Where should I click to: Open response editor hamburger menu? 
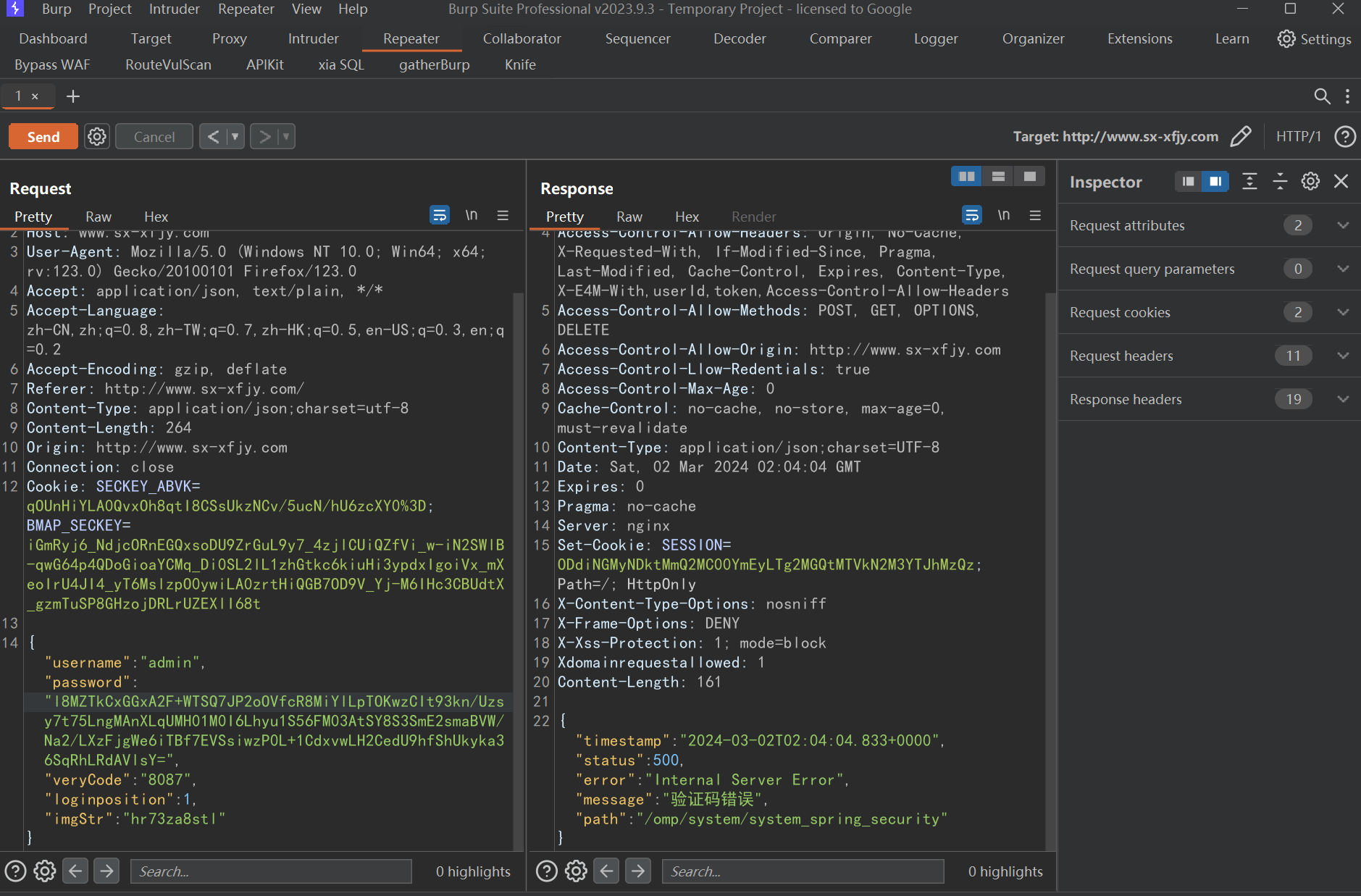pyautogui.click(x=1035, y=215)
